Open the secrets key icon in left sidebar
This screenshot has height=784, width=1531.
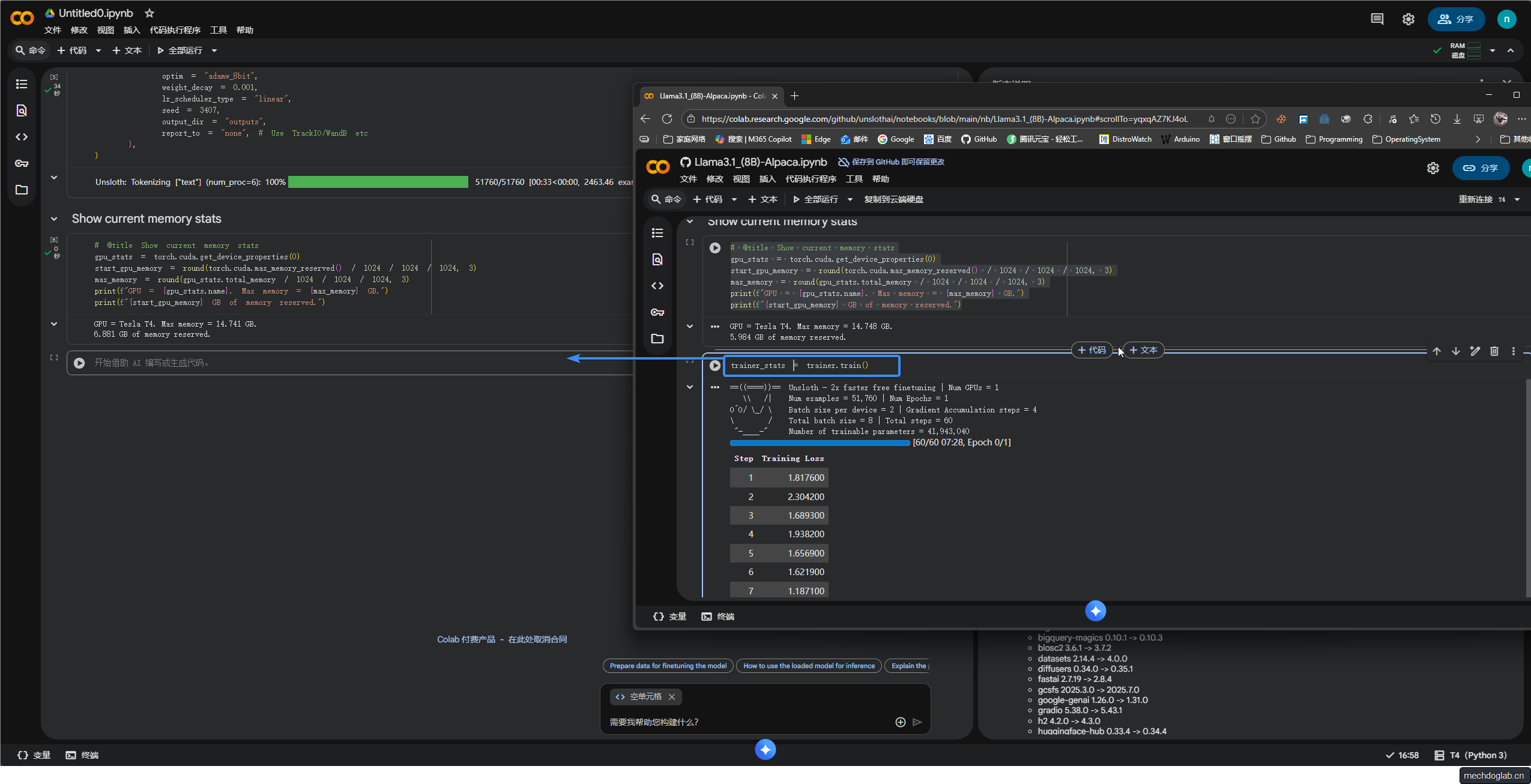coord(22,163)
